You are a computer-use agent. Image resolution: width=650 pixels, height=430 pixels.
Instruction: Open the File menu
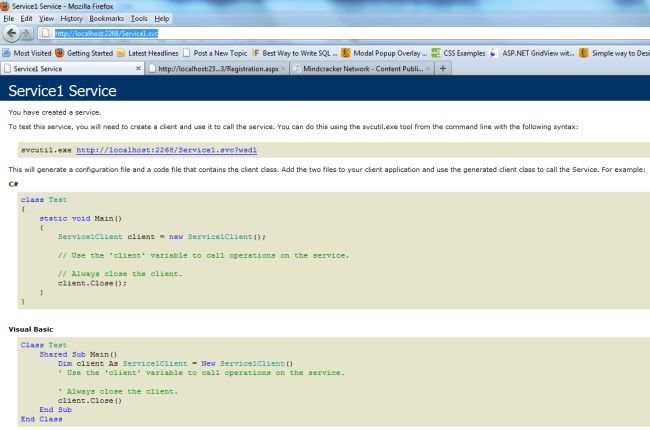(x=9, y=19)
